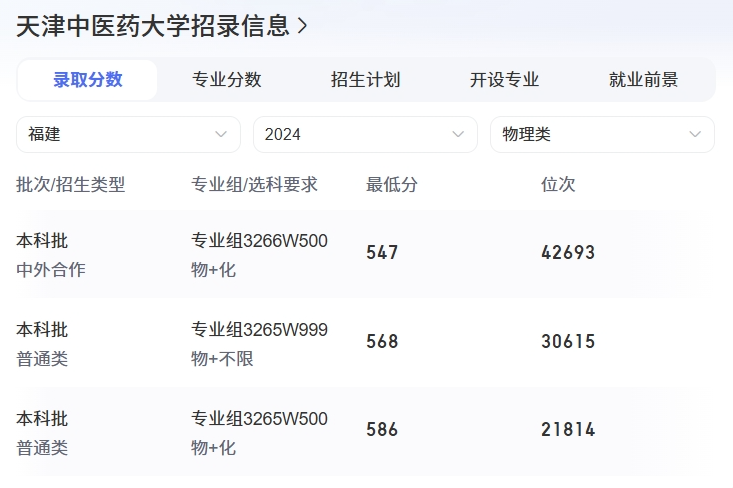Click 专业组3265W999 group name
This screenshot has height=488, width=733.
click(259, 330)
